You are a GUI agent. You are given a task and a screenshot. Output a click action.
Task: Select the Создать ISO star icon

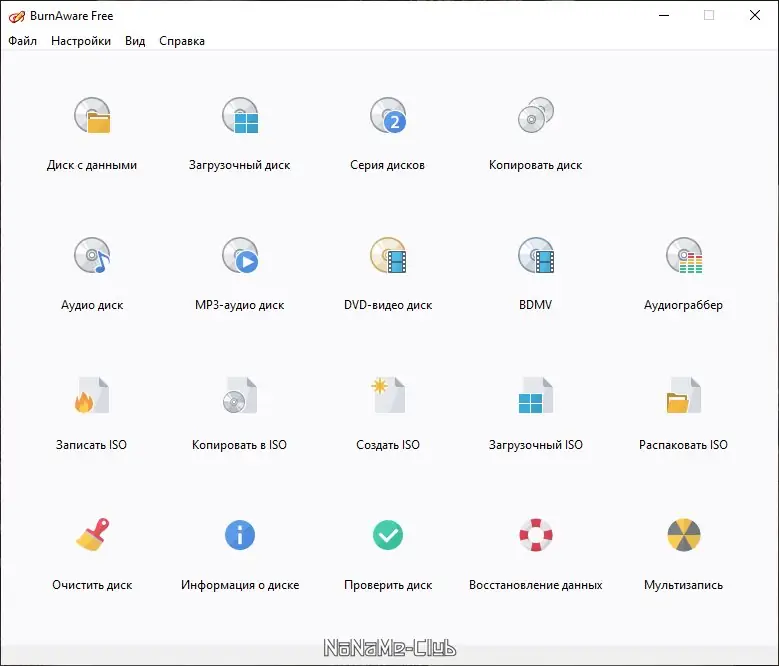click(388, 395)
